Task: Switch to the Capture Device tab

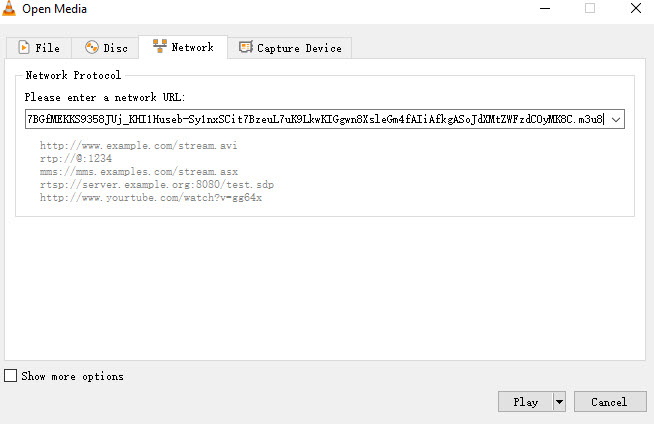Action: (x=299, y=48)
